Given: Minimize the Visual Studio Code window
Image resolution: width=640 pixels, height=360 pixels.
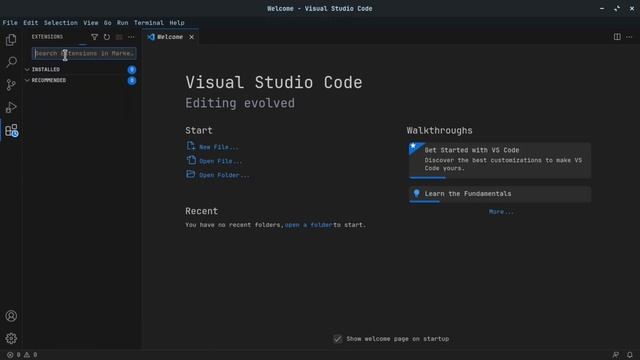Looking at the screenshot, I should [602, 9].
